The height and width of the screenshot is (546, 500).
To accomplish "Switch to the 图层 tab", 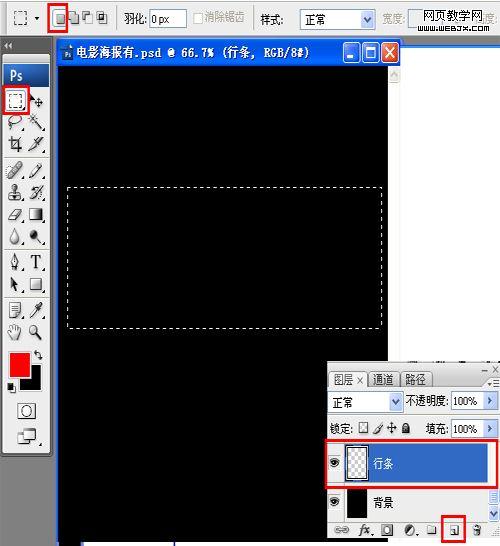I will click(x=343, y=380).
